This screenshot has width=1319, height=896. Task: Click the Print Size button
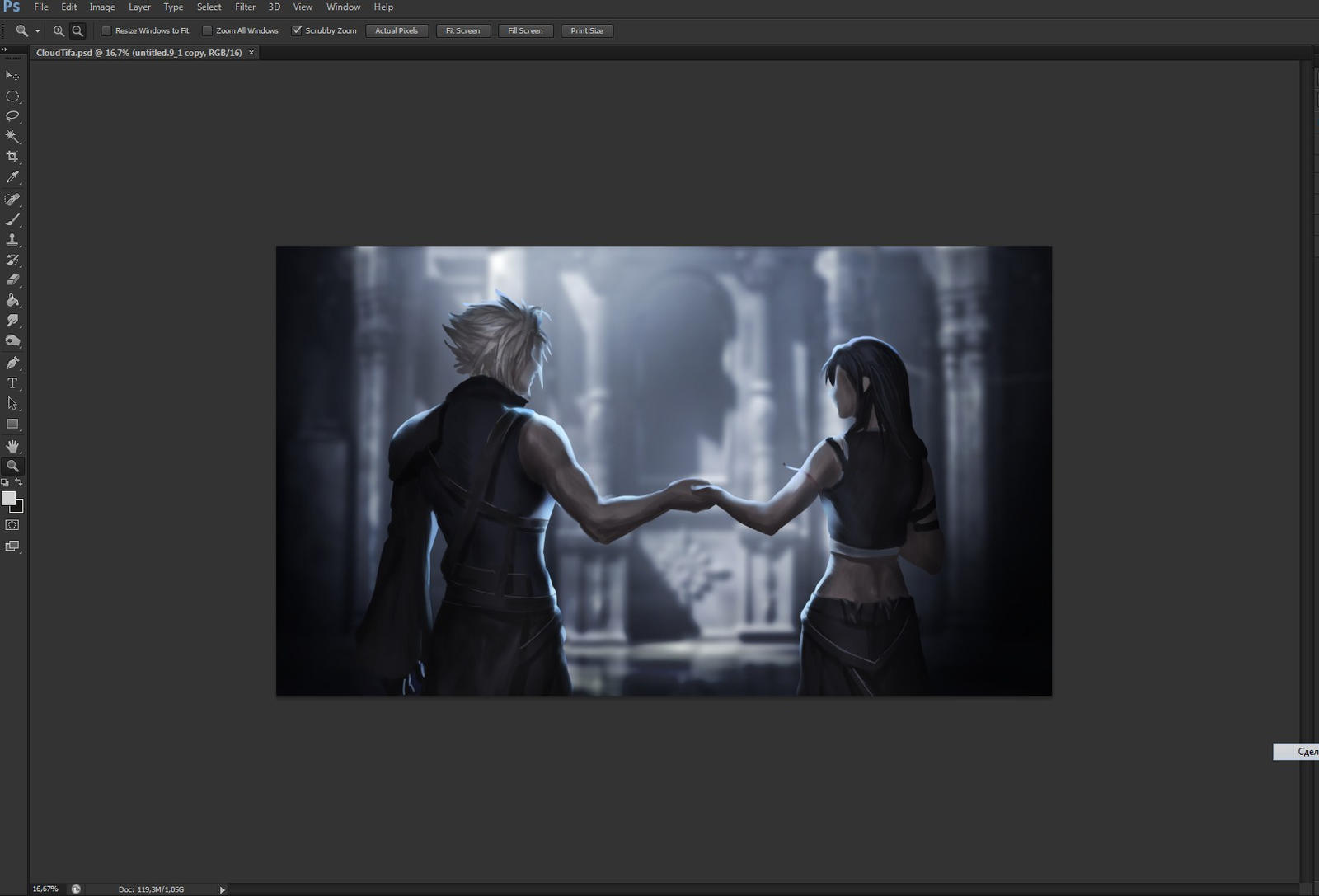click(587, 30)
